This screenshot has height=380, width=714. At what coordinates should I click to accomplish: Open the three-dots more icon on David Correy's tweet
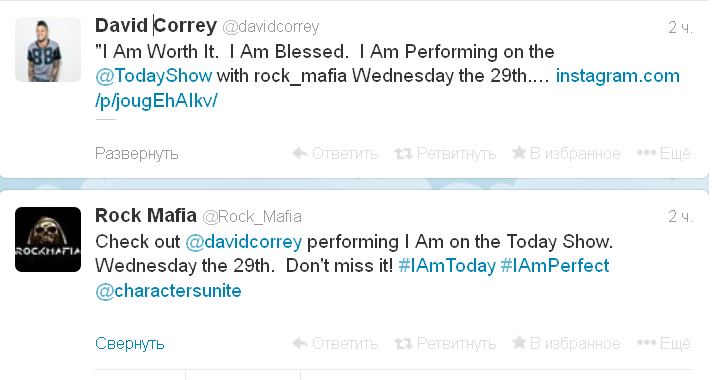coord(646,152)
